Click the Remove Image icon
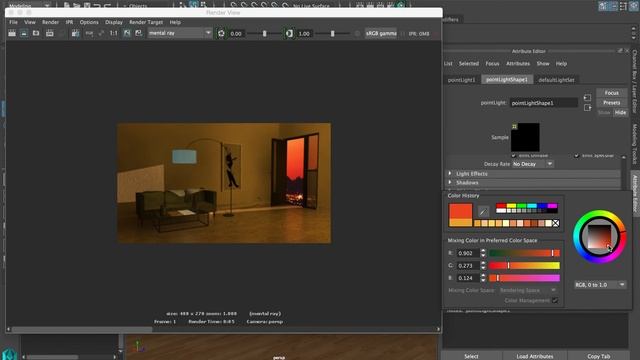 [139, 33]
